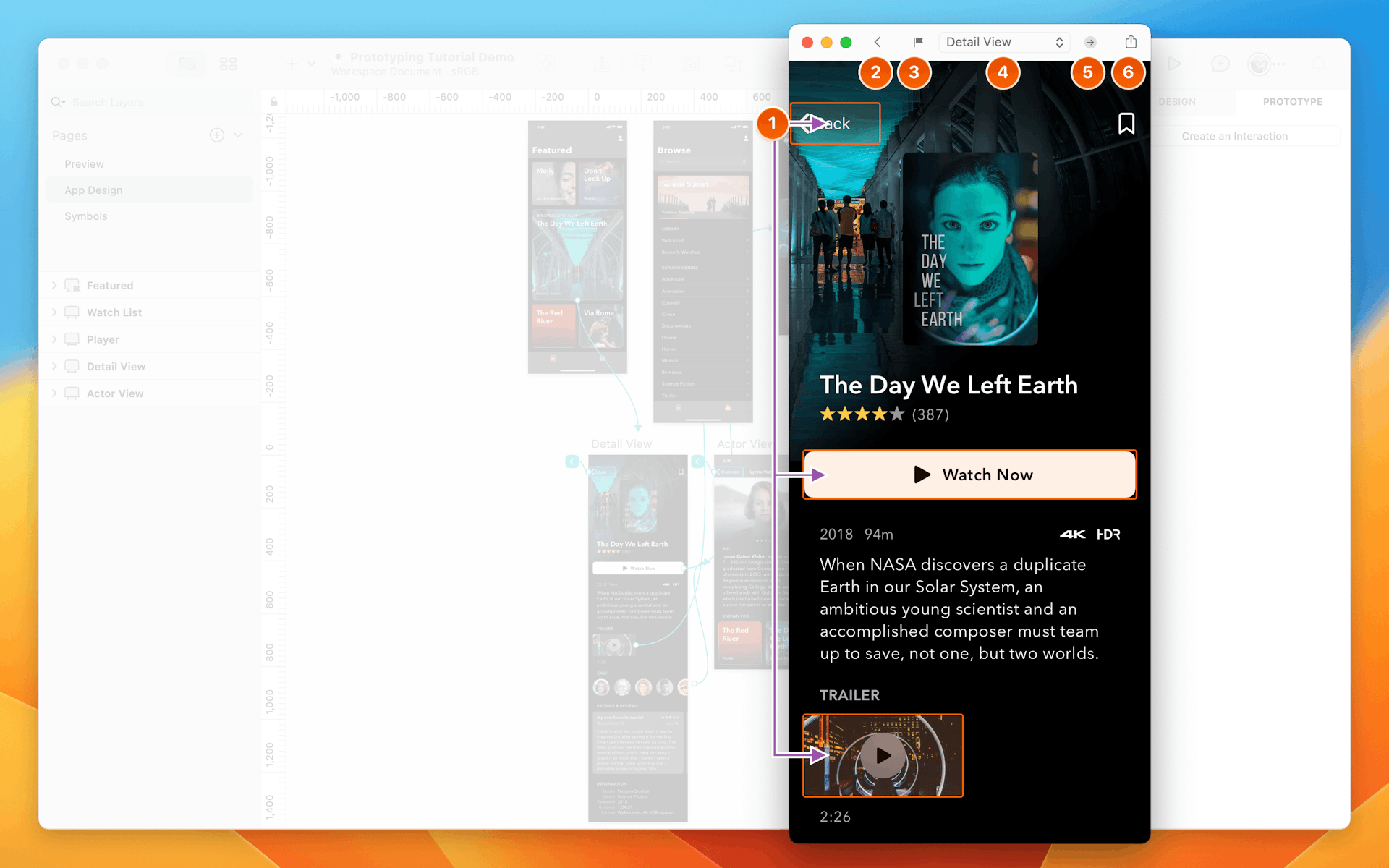Expand the Player artboard layer
Image resolution: width=1389 pixels, height=868 pixels.
54,339
